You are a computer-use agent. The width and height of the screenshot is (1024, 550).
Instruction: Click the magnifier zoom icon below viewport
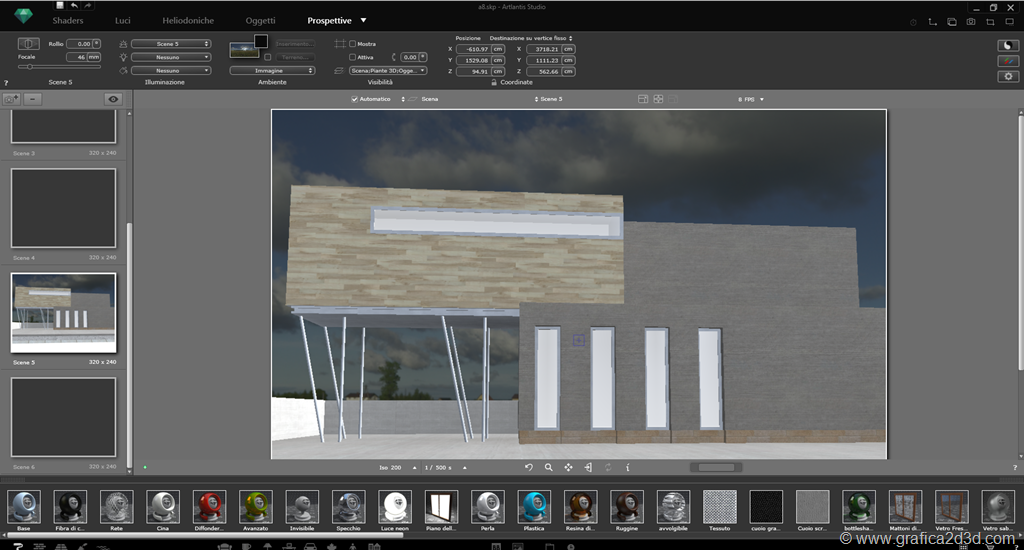click(549, 467)
